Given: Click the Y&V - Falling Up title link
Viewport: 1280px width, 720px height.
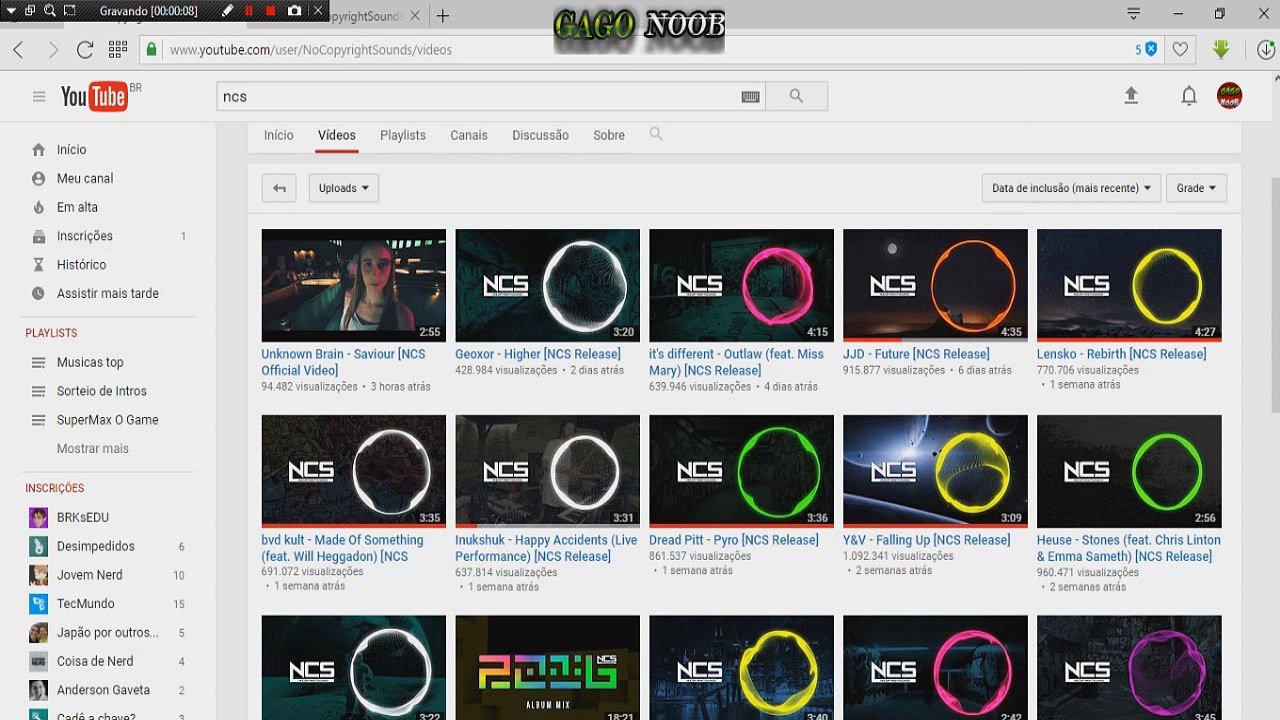Looking at the screenshot, I should (x=926, y=540).
